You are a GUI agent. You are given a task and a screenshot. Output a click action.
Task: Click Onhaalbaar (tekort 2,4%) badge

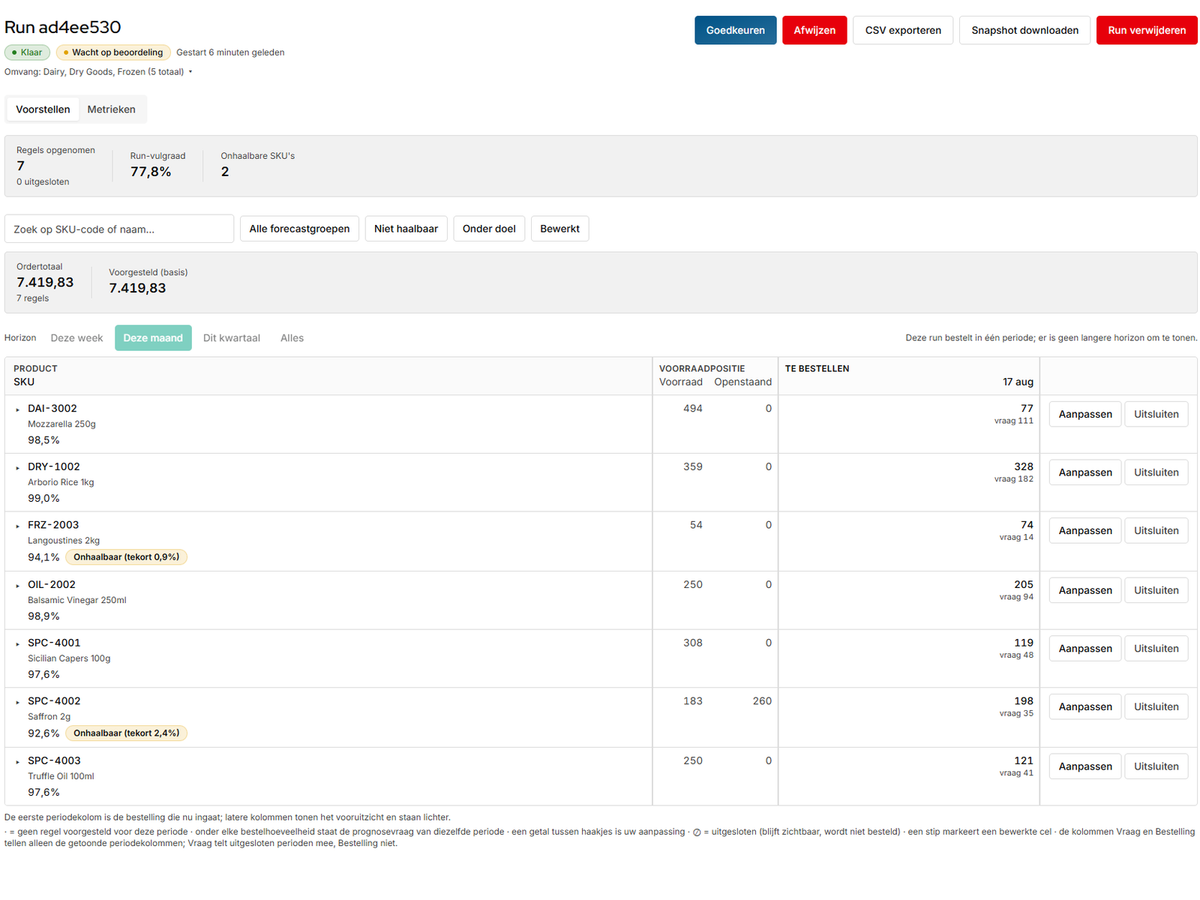[126, 733]
